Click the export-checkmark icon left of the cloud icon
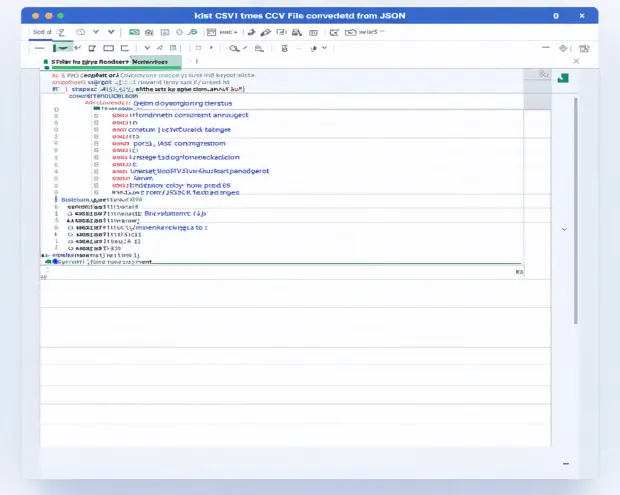 coord(334,32)
